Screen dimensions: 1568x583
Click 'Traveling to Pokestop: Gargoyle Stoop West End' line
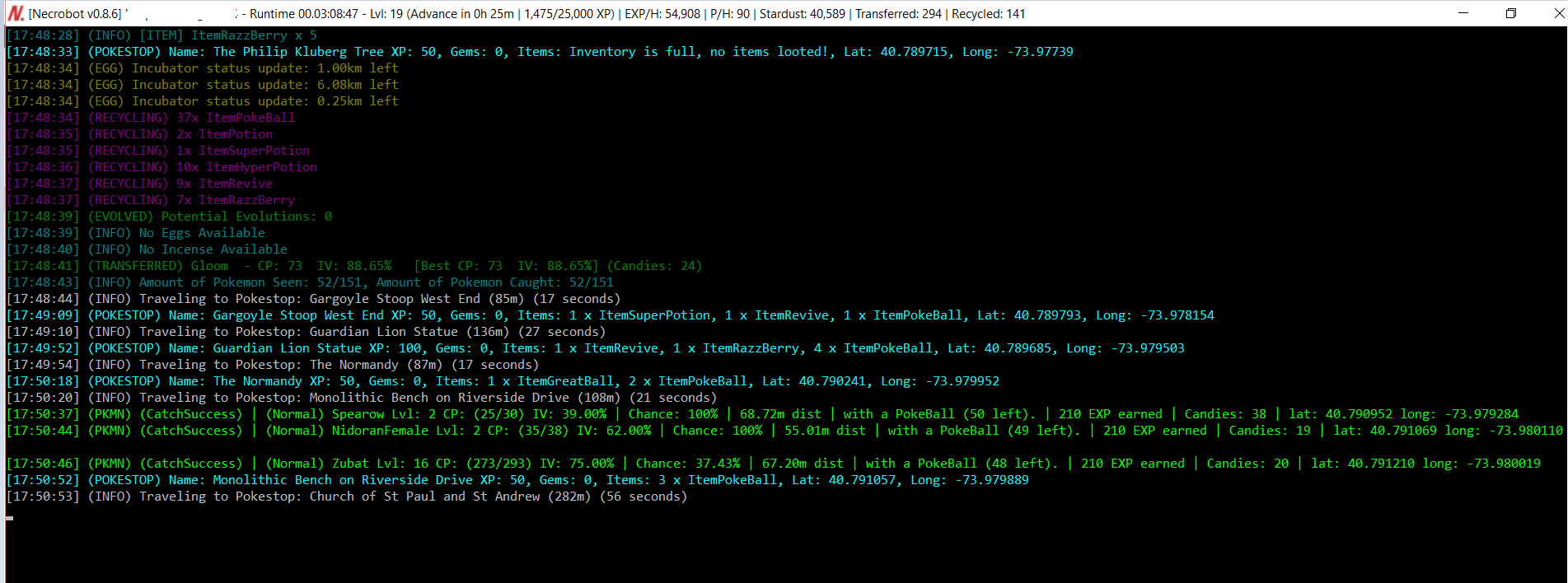click(x=313, y=299)
